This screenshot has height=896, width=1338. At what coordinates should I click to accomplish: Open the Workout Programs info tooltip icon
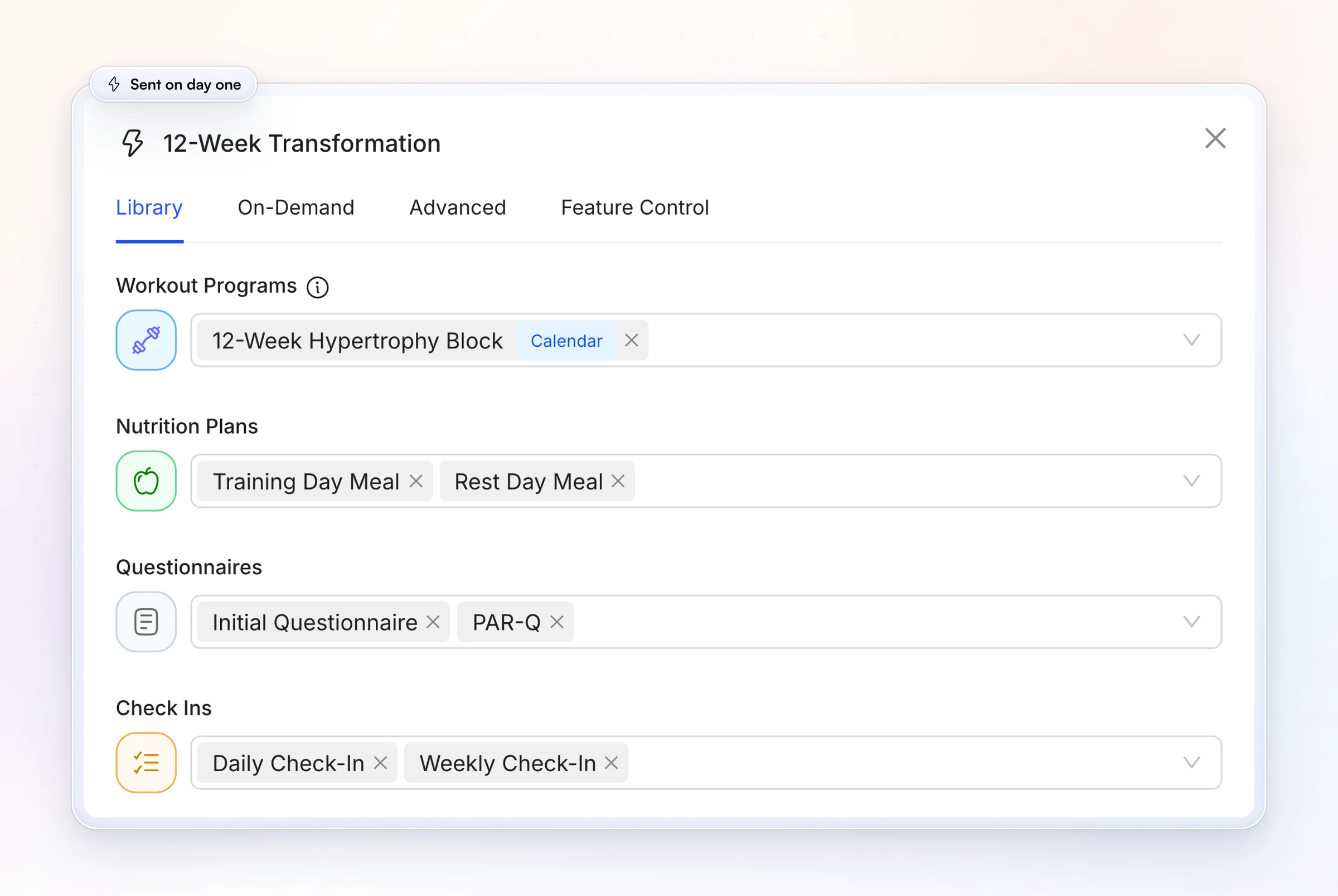318,287
